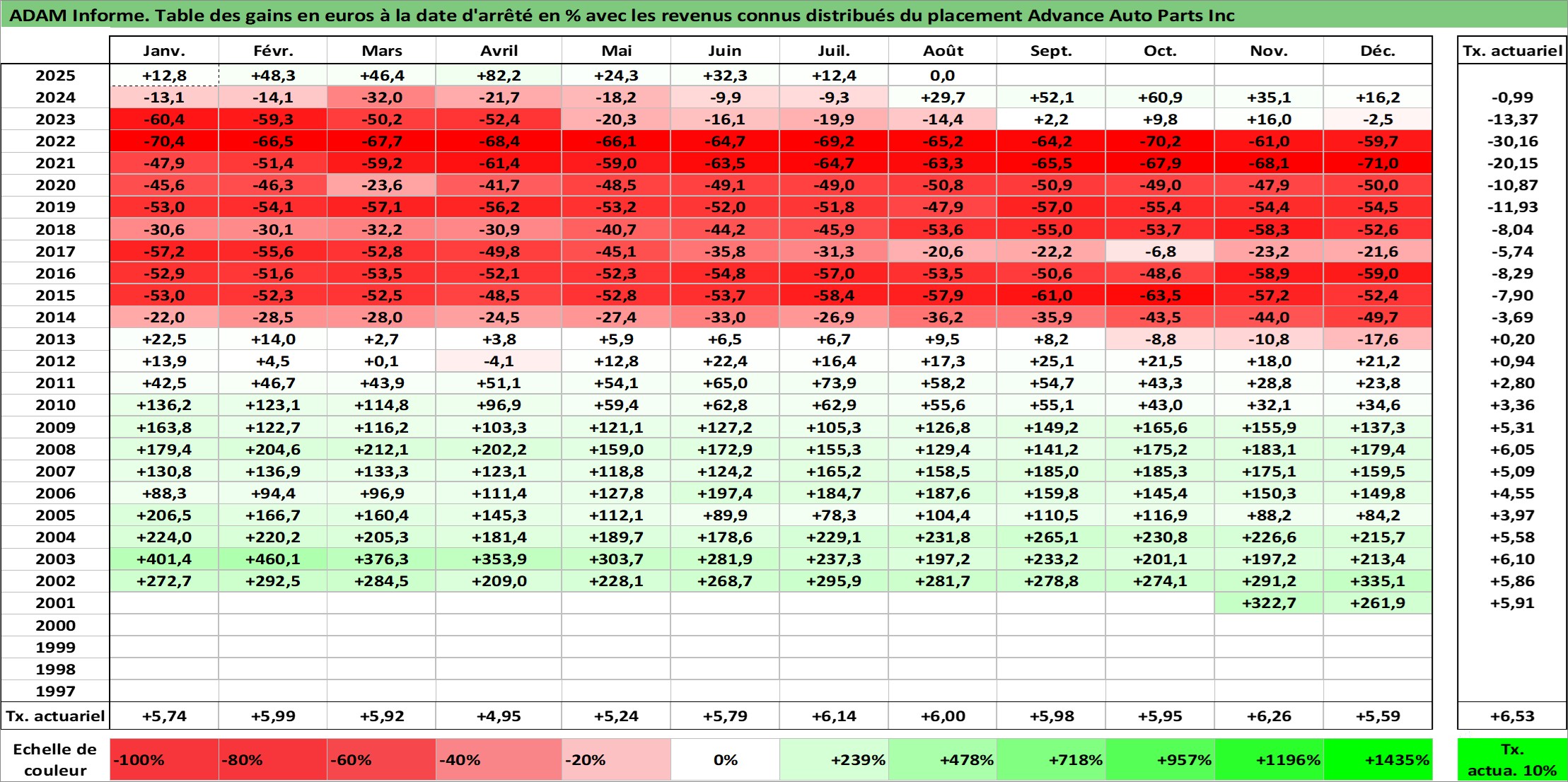Click the '-30,16' actuarial rate for 2022
The width and height of the screenshot is (1568, 782).
[x=1512, y=141]
